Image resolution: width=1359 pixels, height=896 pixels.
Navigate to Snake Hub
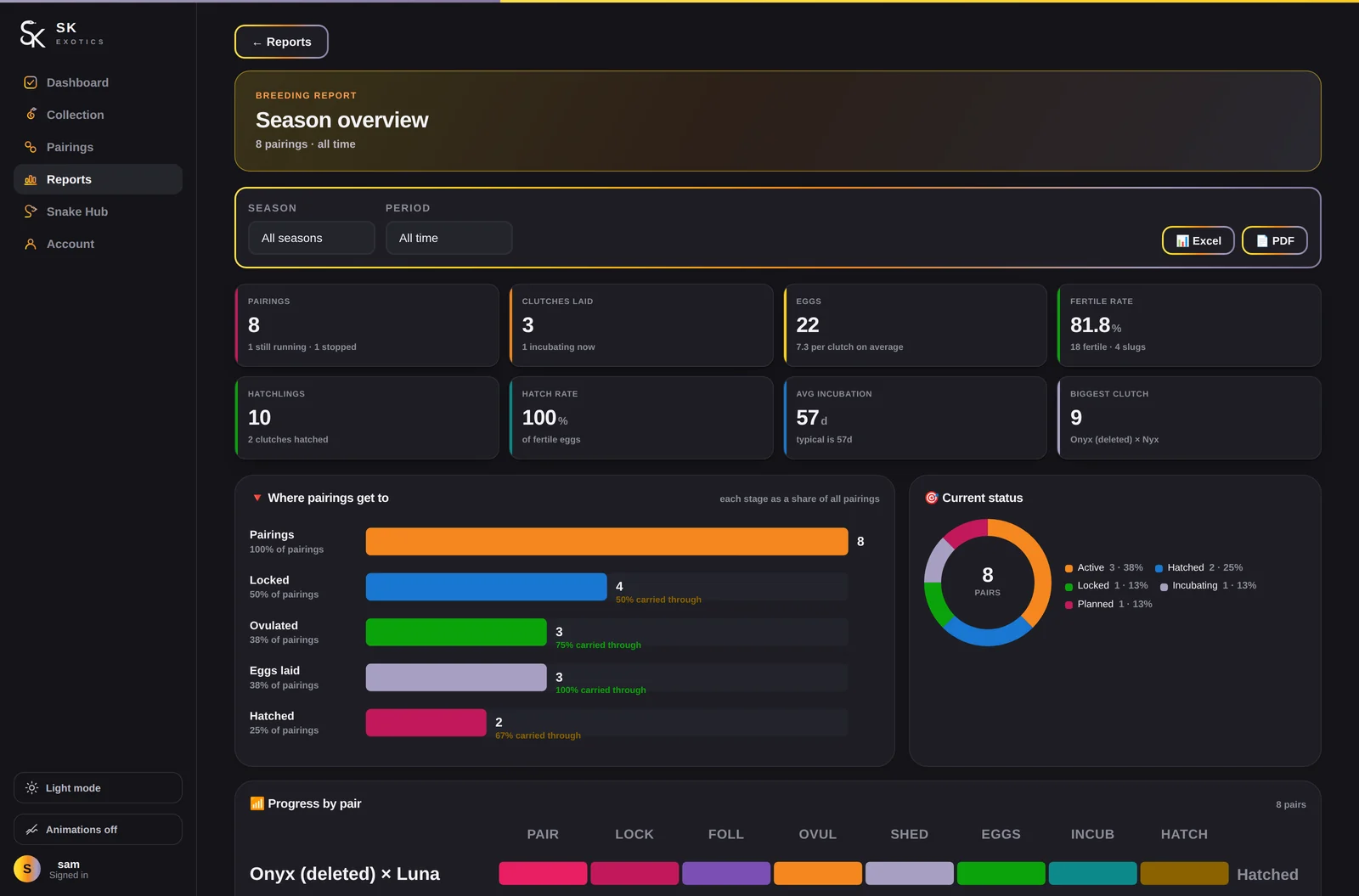click(98, 211)
